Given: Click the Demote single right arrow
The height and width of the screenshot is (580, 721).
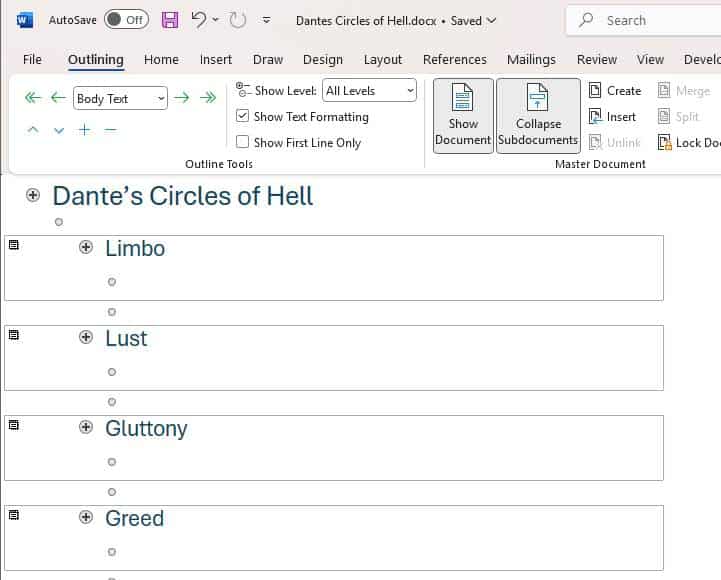Looking at the screenshot, I should (x=182, y=98).
